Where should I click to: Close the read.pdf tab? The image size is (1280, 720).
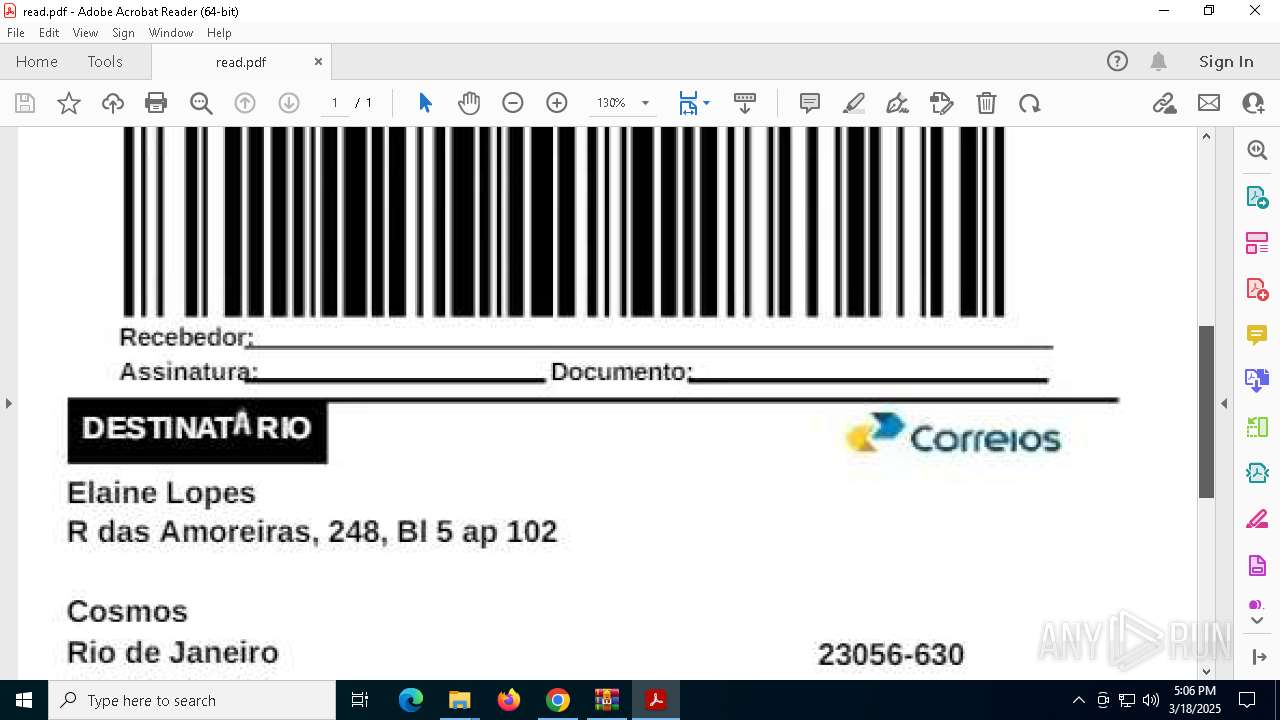pyautogui.click(x=318, y=61)
